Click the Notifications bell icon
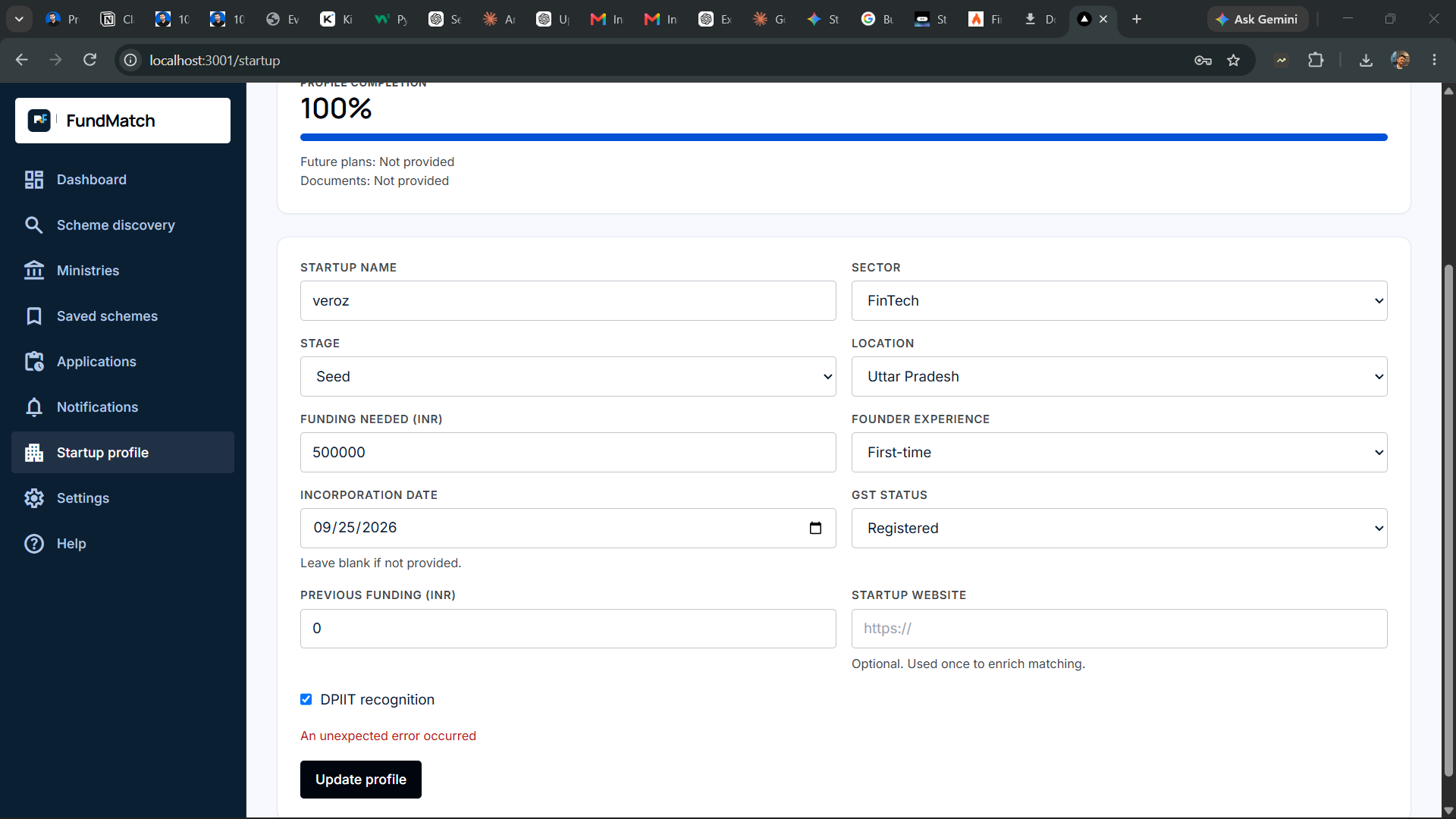 coord(34,407)
